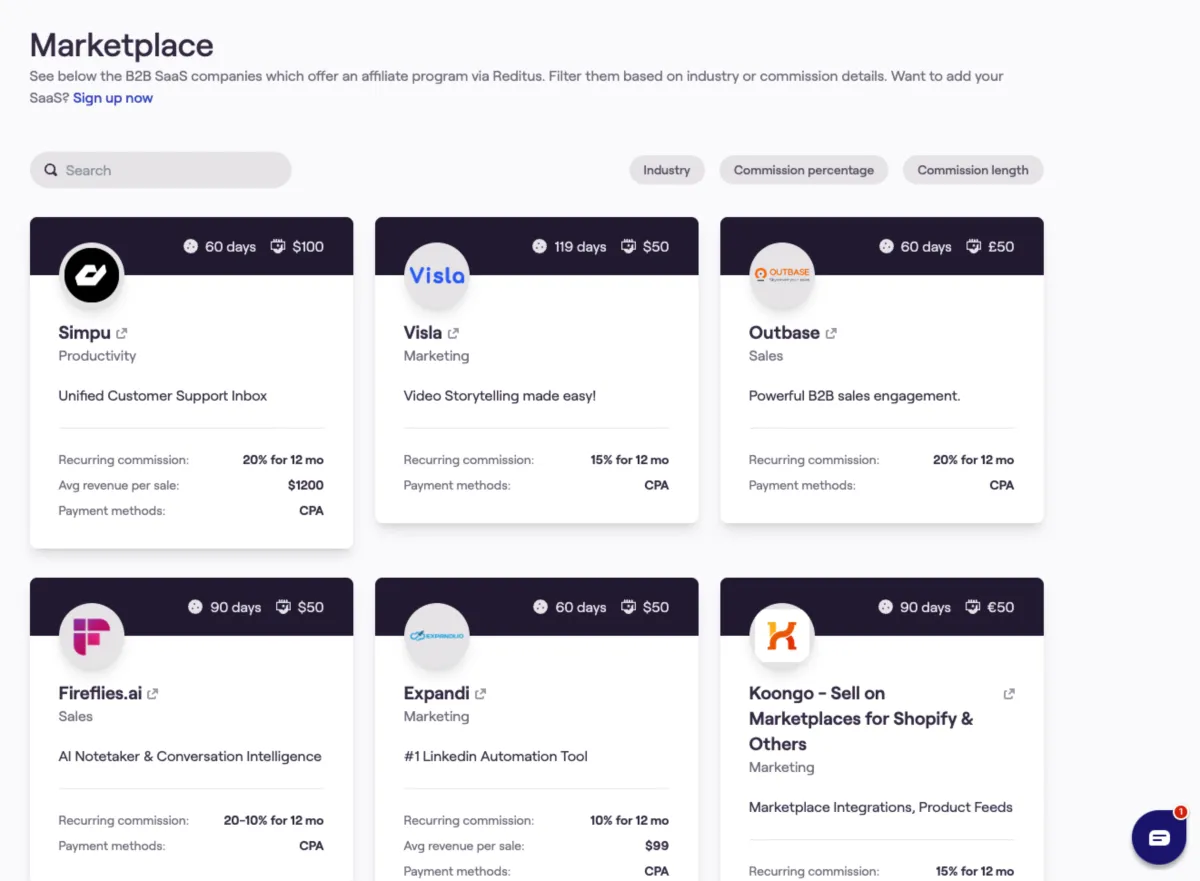The width and height of the screenshot is (1200, 881).
Task: Open Koongo external link icon
Action: 1009,693
